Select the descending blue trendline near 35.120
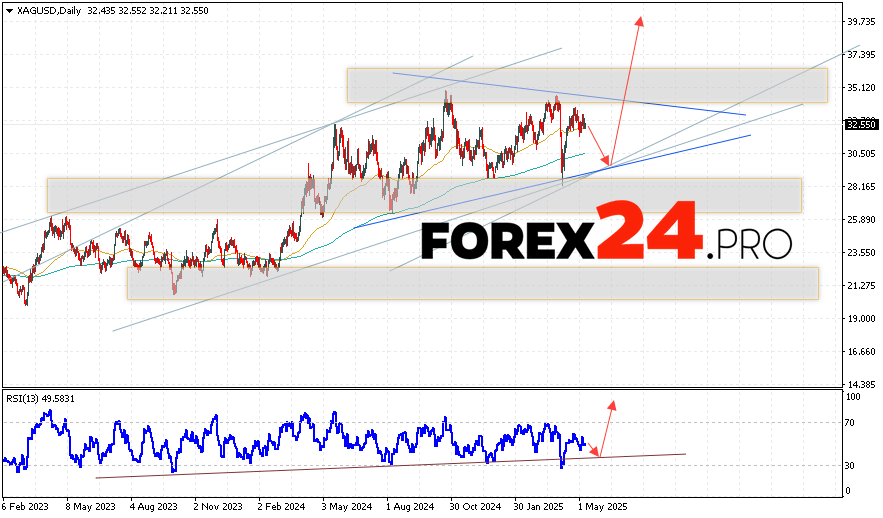Screen dimensions: 883x518 569,94
